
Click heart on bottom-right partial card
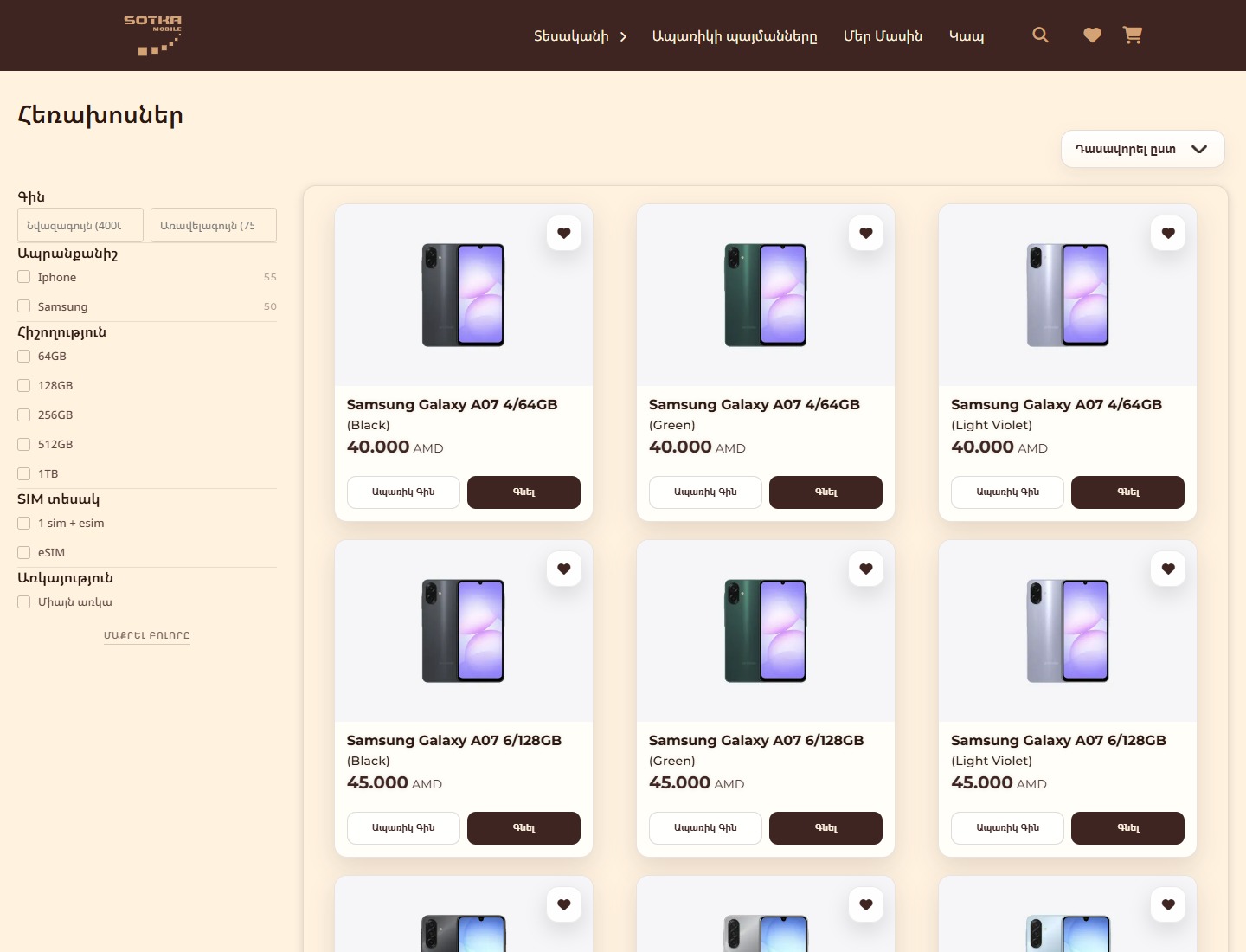[1168, 904]
